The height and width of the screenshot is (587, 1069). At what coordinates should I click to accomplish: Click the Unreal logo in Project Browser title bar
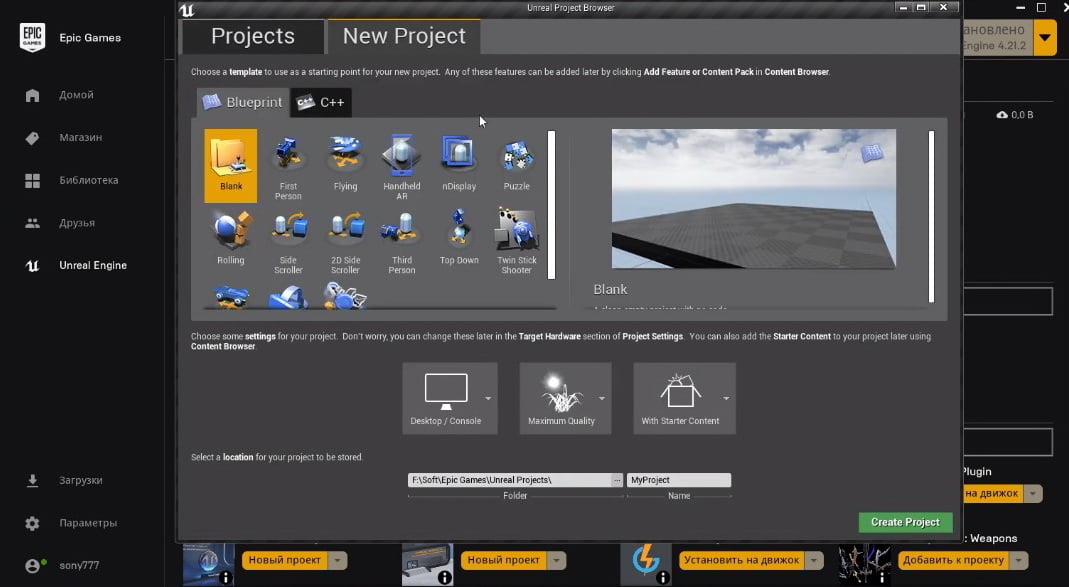coord(187,10)
